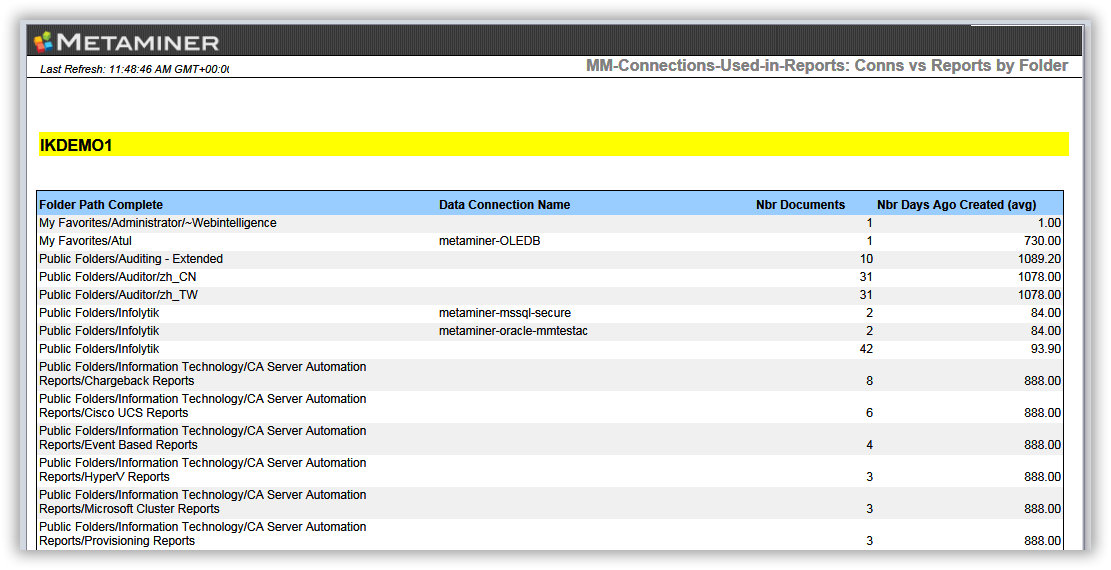
Task: Click the 1078.00 value in the zh_TW row
Action: coord(1039,296)
